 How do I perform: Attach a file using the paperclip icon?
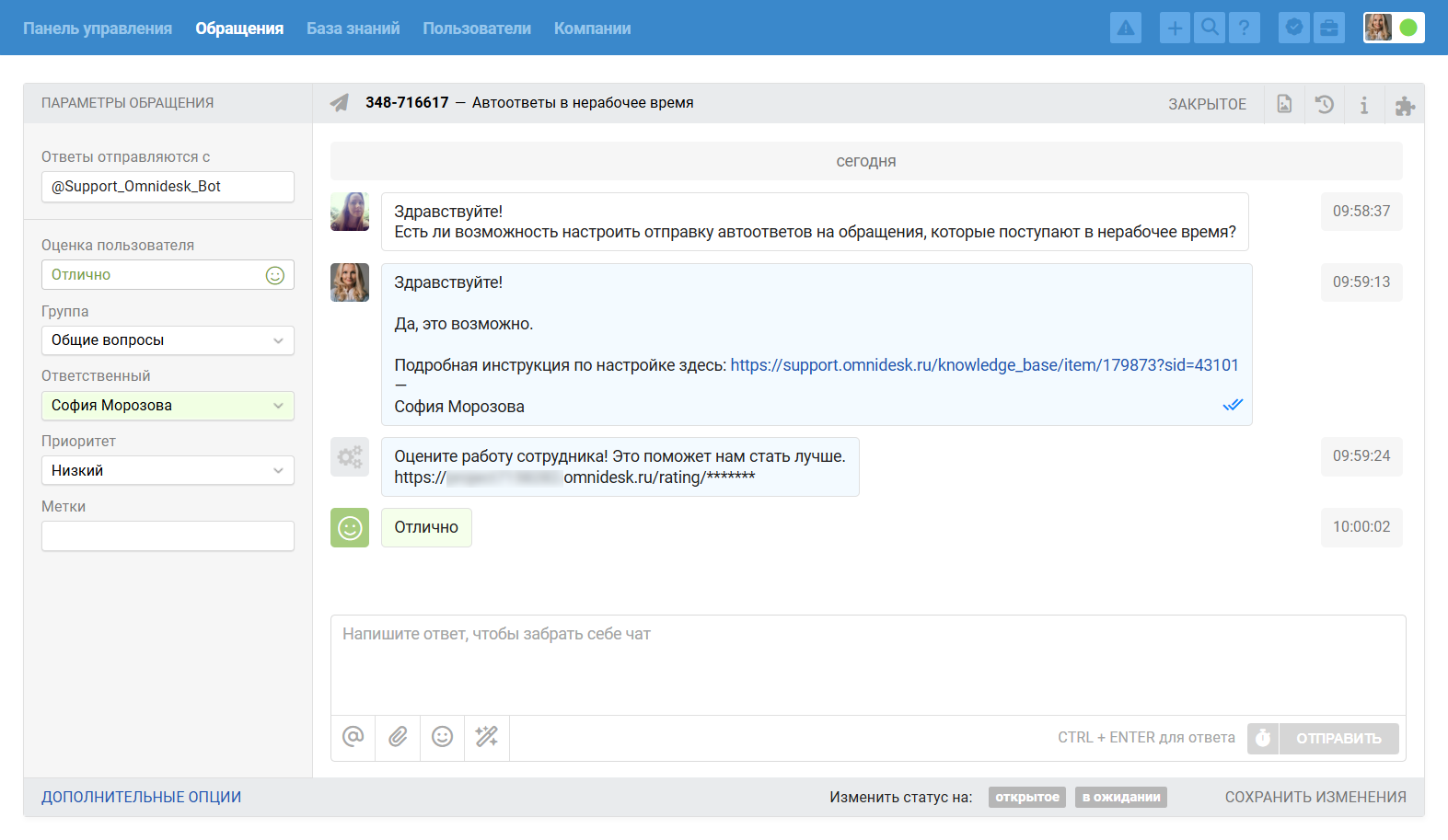pos(398,737)
